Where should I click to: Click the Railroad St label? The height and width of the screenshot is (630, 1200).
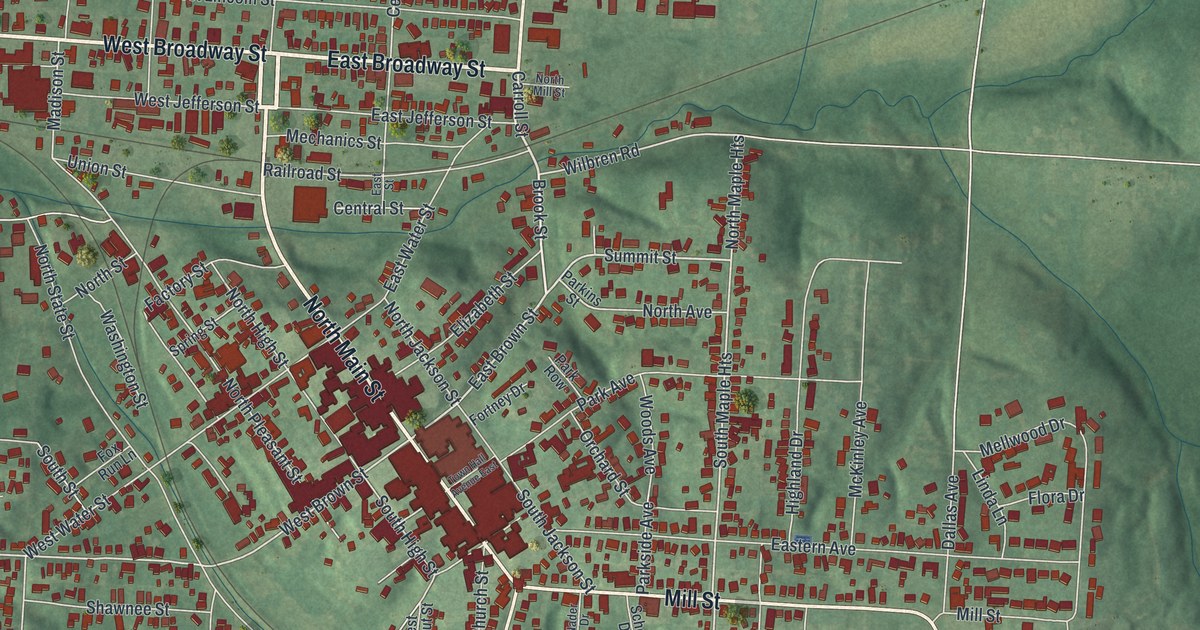302,173
